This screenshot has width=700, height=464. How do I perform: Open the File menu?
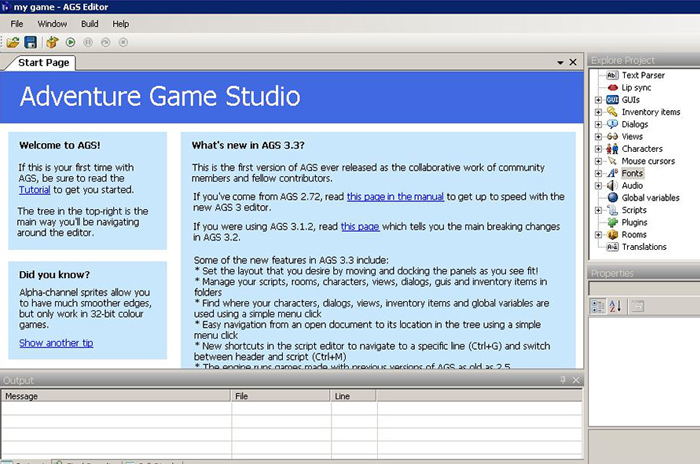click(x=17, y=24)
